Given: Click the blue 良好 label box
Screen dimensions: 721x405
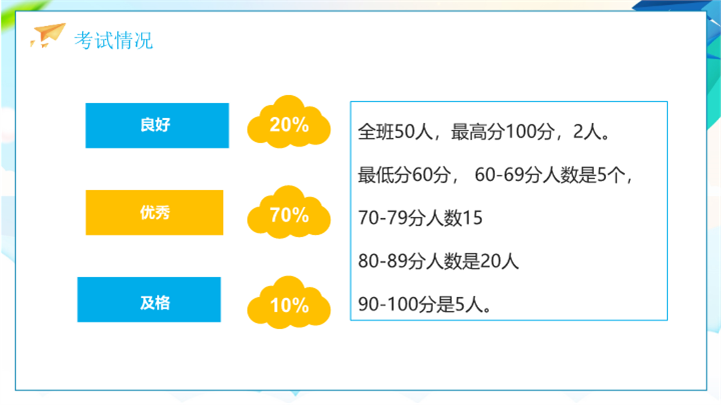Looking at the screenshot, I should pos(157,125).
